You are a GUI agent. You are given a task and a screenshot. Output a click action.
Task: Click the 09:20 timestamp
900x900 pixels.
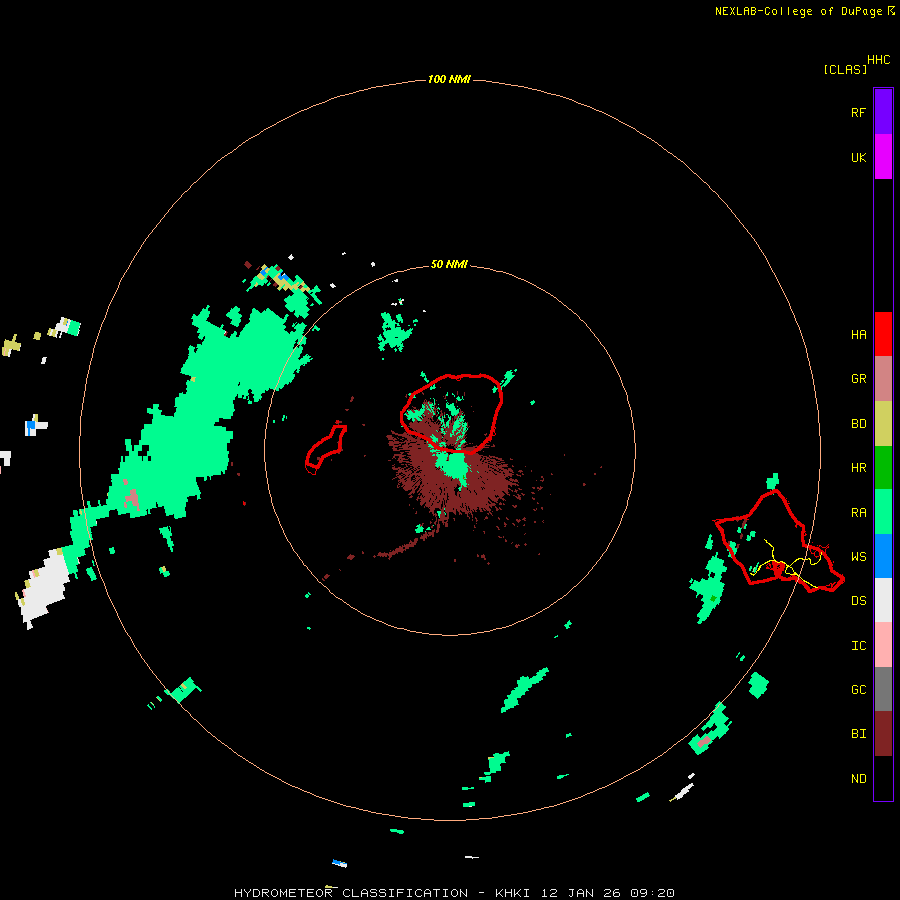(x=652, y=893)
